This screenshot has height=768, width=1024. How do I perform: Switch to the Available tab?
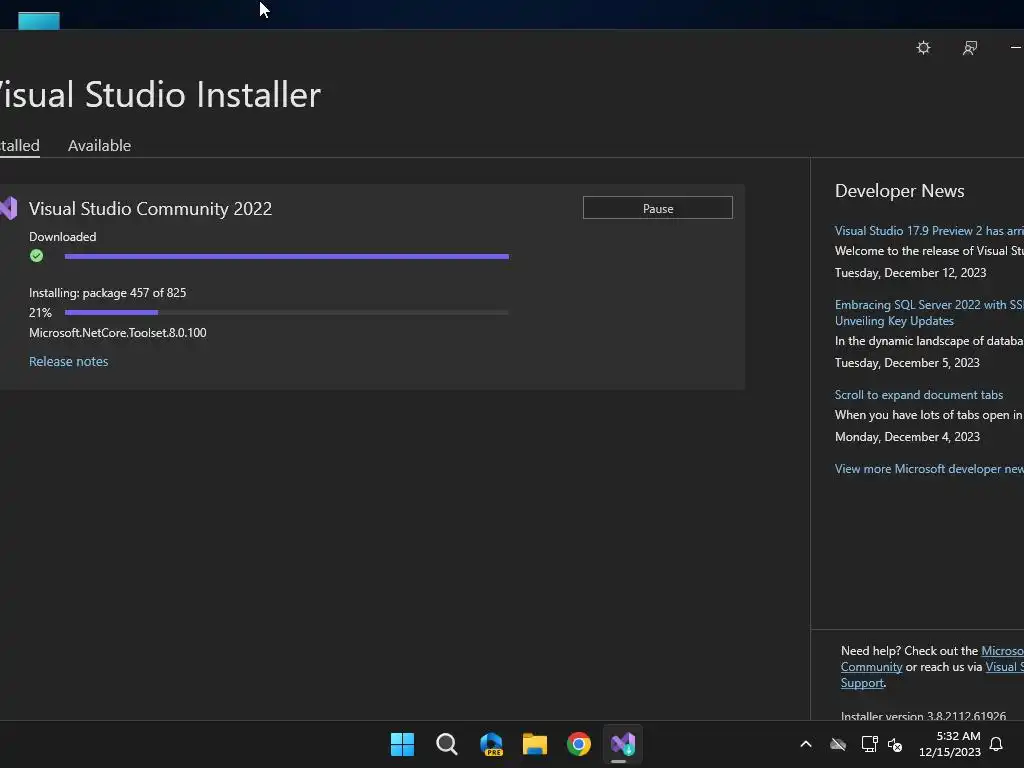pos(99,145)
